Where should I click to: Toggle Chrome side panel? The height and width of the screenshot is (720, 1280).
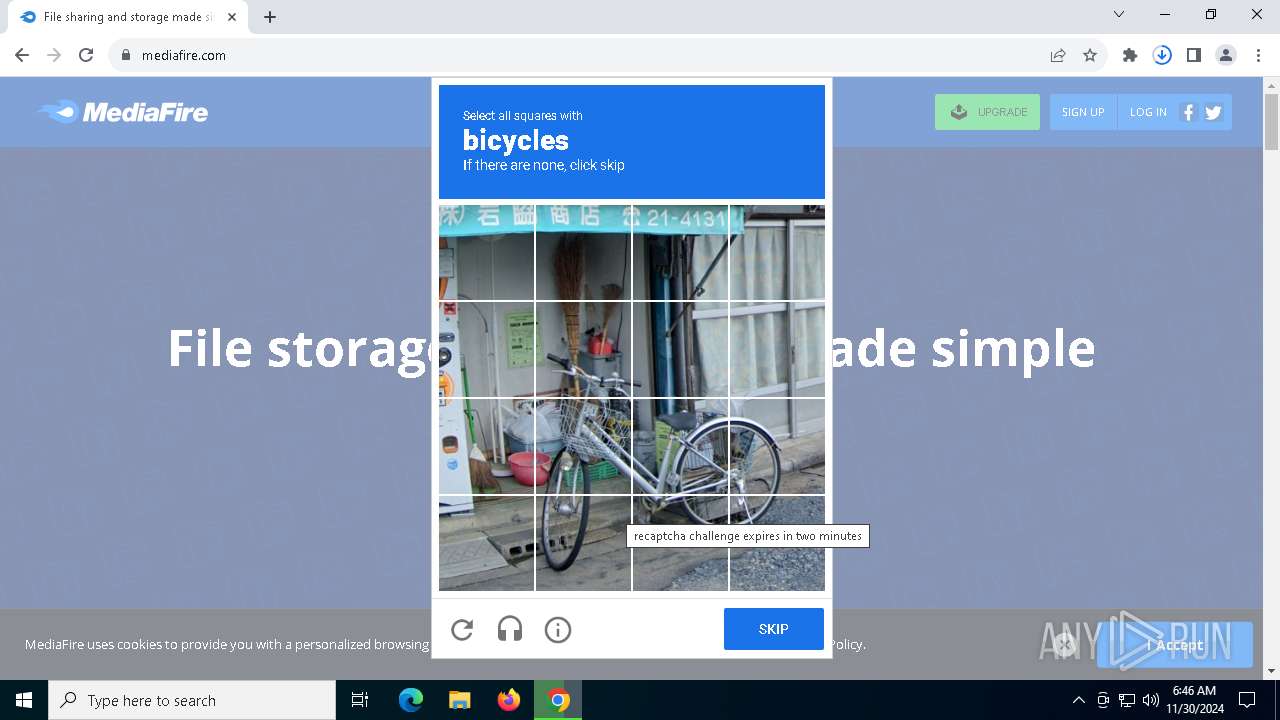1194,55
